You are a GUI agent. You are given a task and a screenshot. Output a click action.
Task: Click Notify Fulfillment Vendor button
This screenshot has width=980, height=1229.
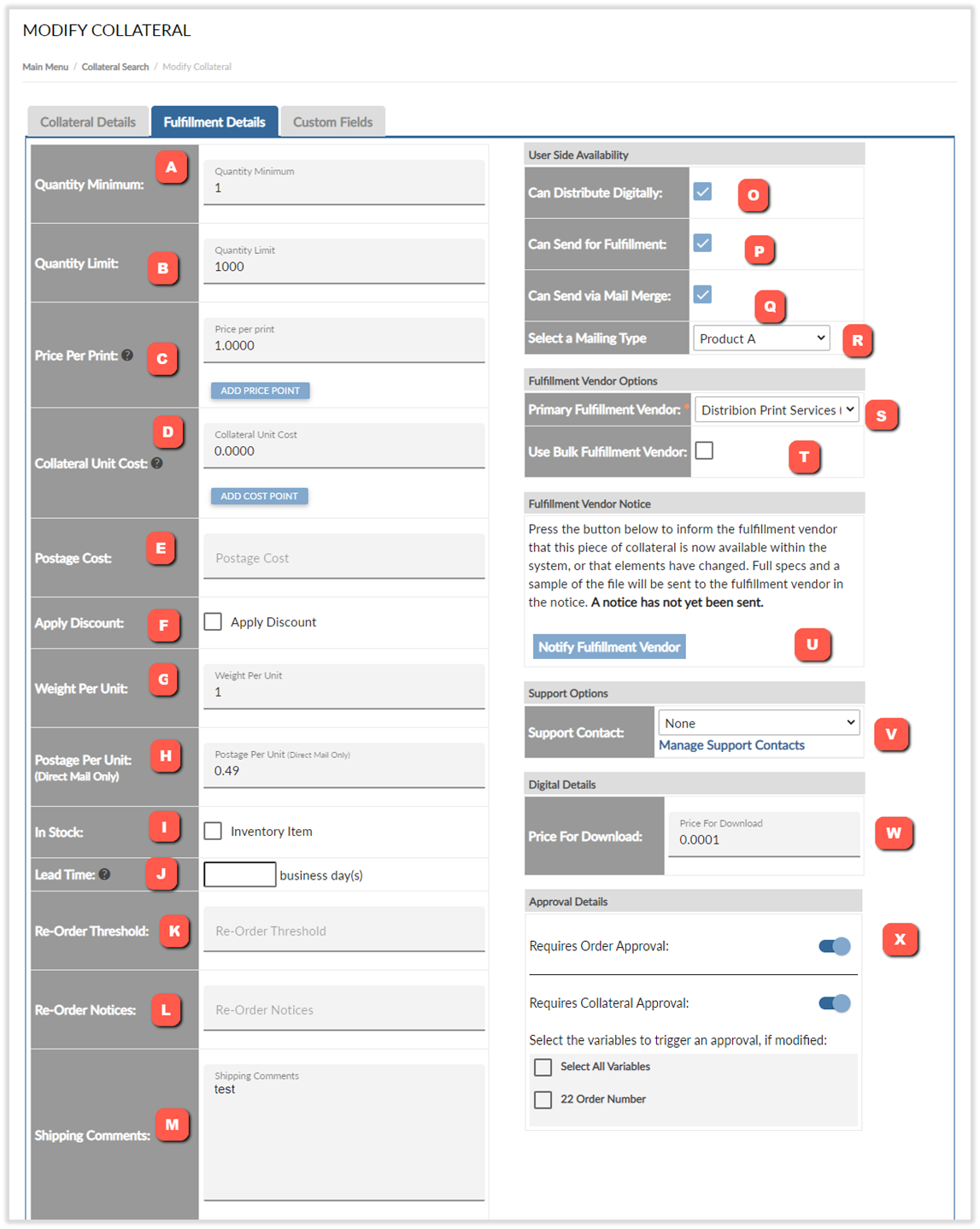click(x=609, y=647)
